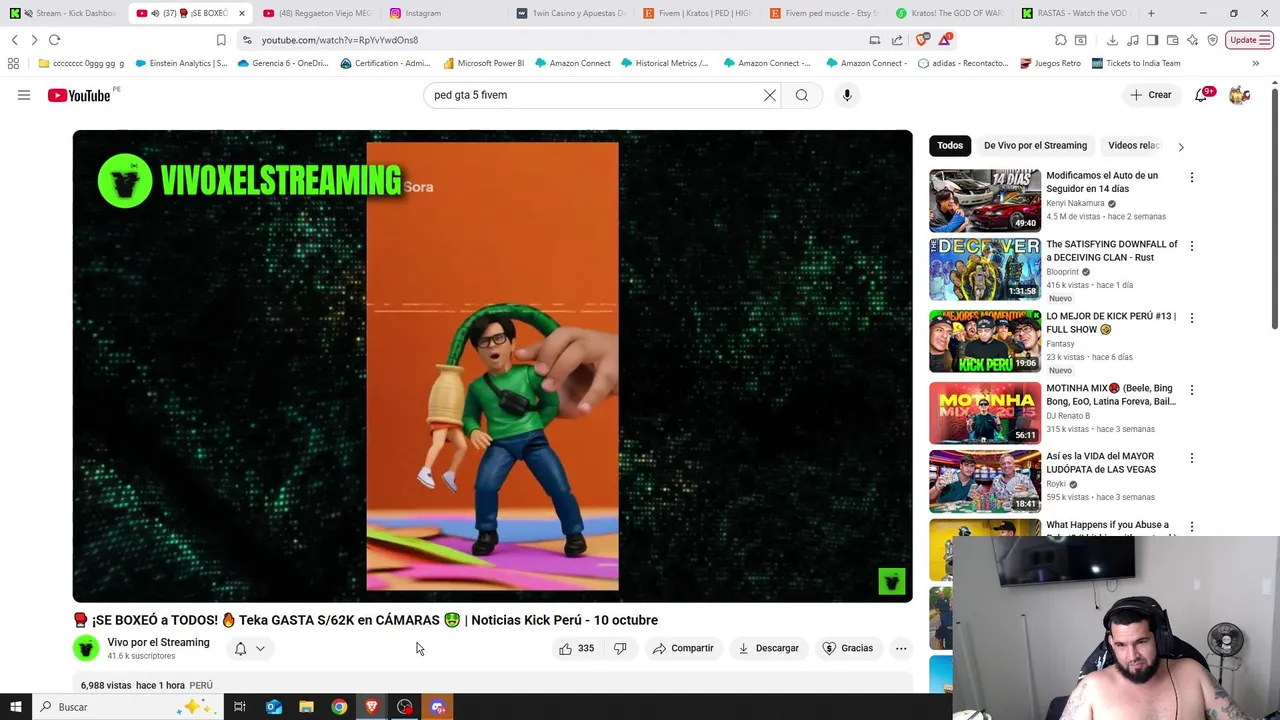Open Brave Shields lion icon in address bar
The image size is (1280, 720).
click(922, 40)
